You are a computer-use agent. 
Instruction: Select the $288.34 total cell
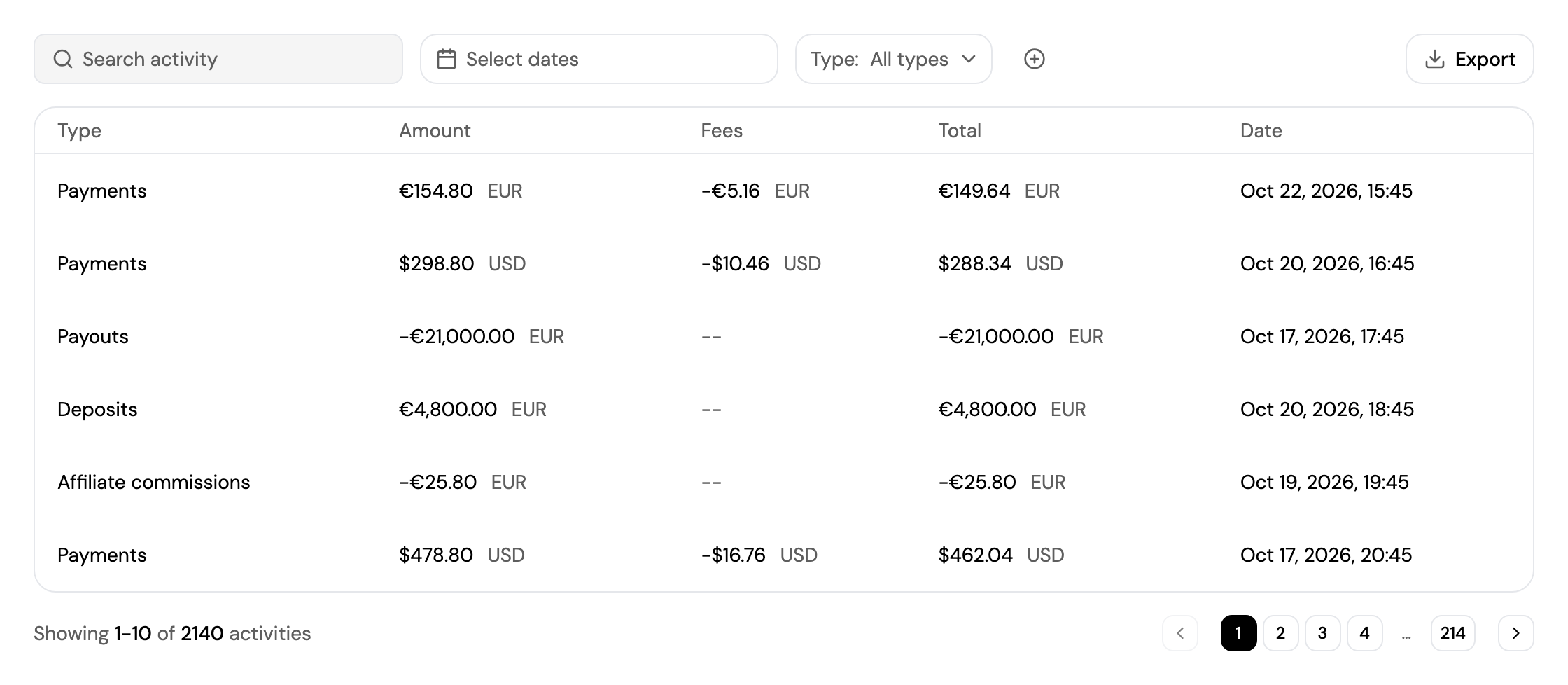click(1000, 263)
